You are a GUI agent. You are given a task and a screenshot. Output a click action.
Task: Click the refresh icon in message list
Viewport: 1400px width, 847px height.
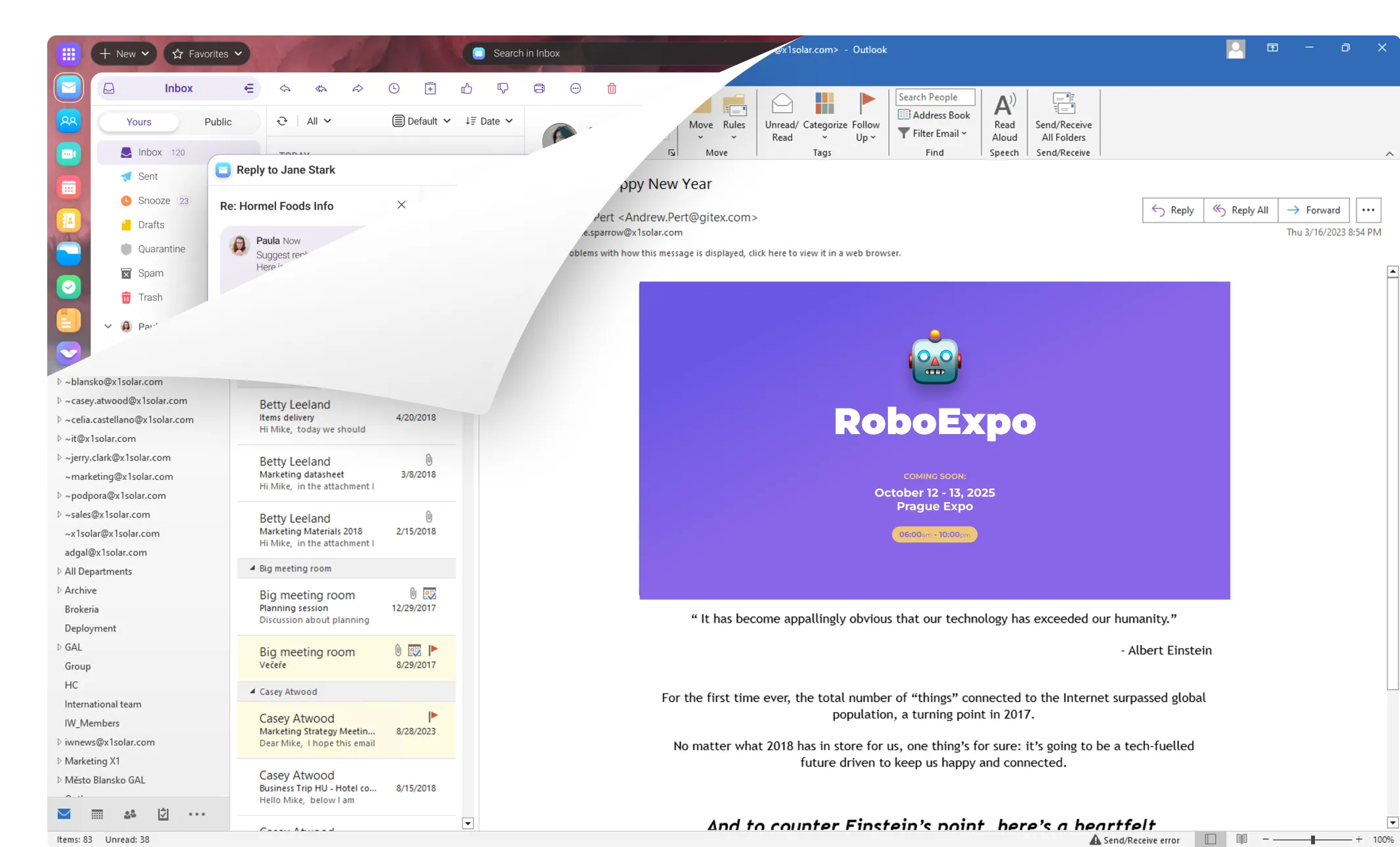point(282,121)
